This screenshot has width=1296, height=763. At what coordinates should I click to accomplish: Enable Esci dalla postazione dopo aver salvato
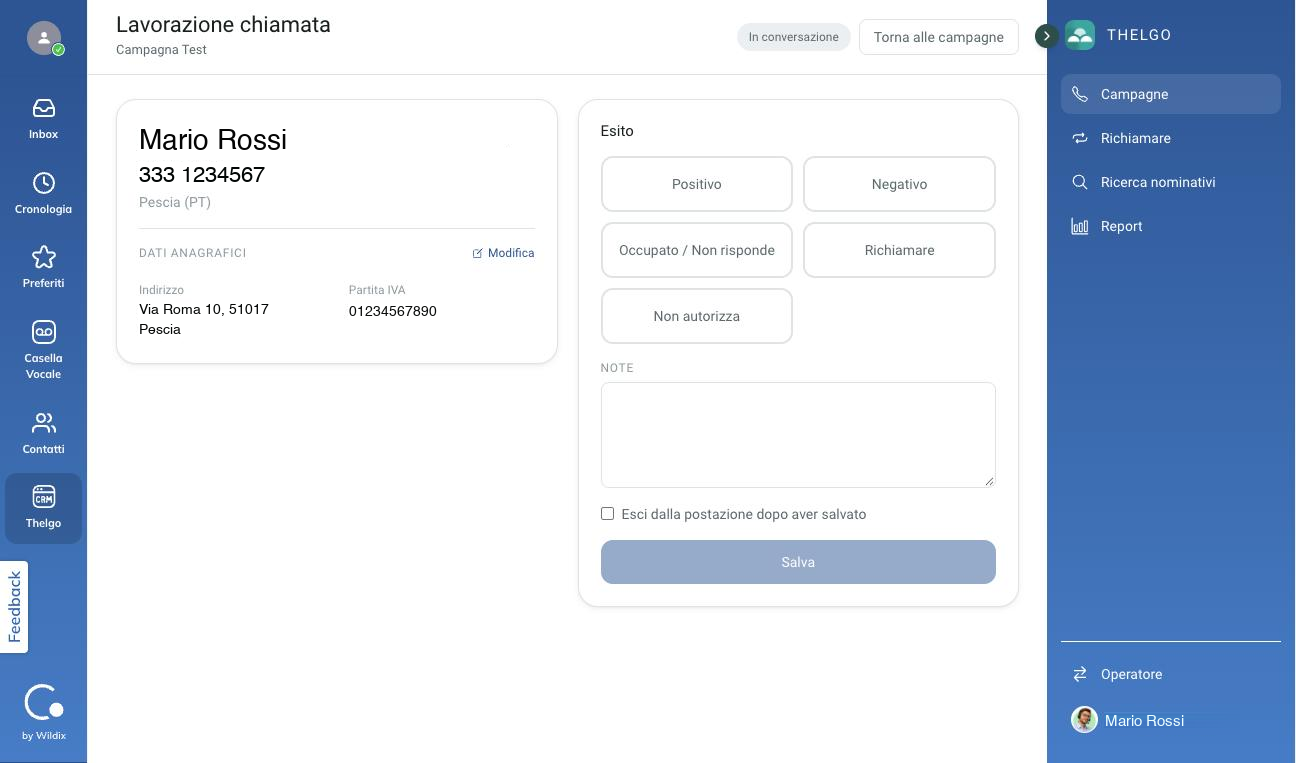[x=607, y=513]
